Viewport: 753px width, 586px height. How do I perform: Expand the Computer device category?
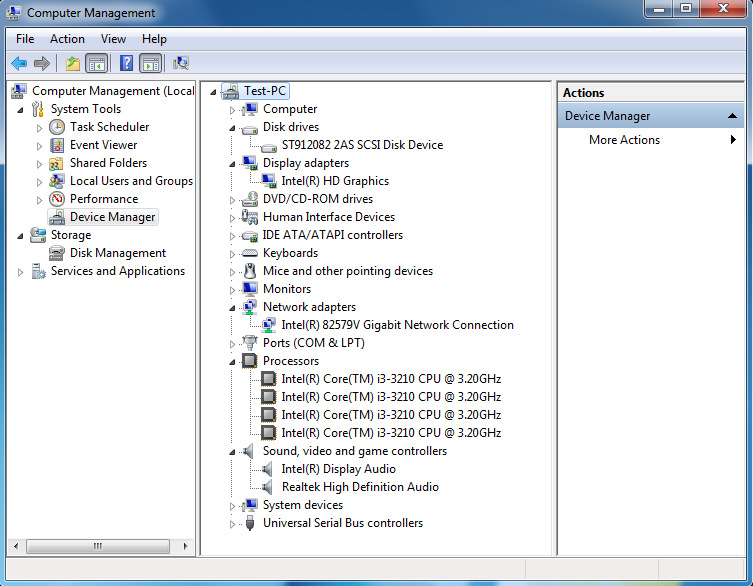(232, 110)
